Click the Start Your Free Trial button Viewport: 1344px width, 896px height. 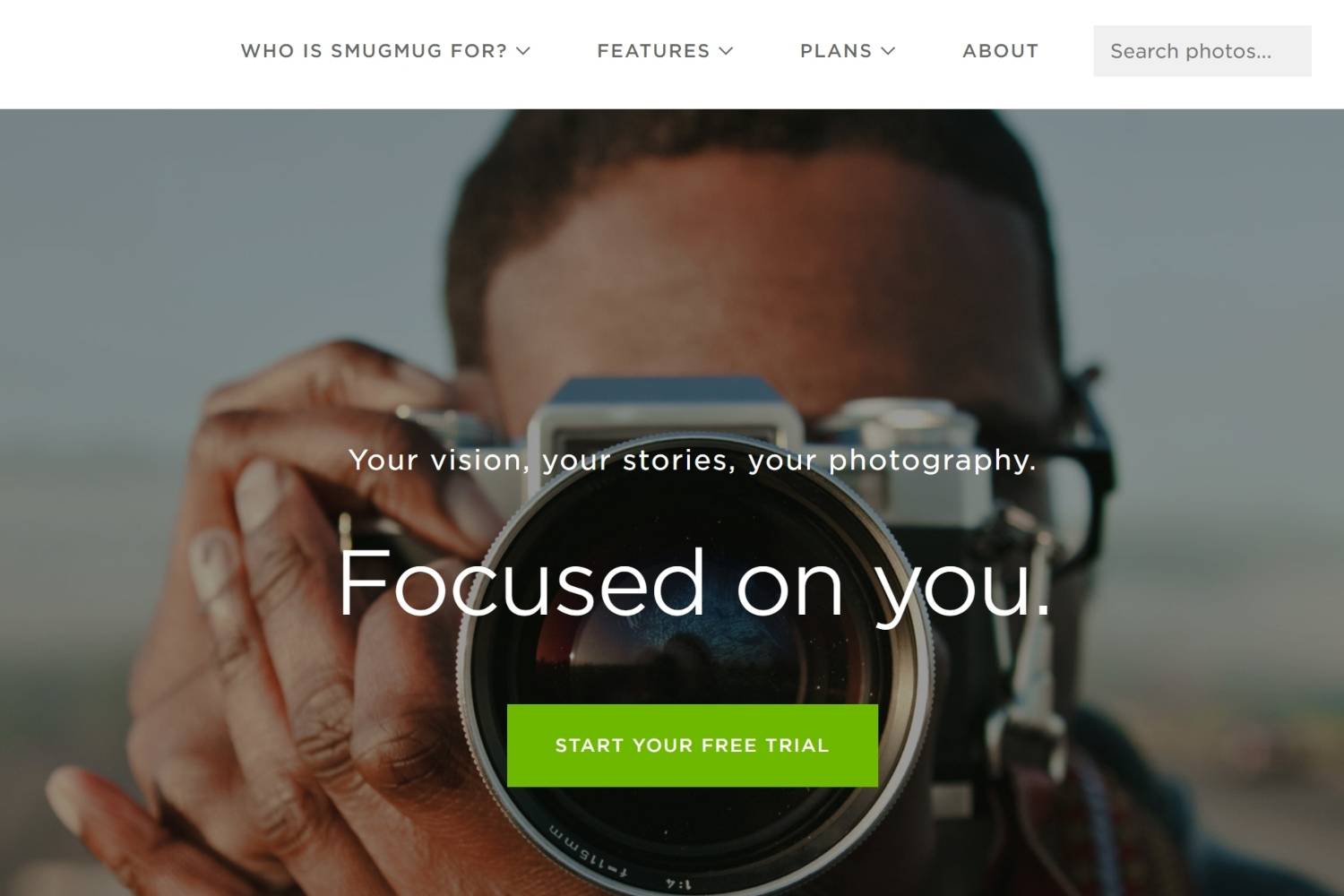[x=692, y=745]
